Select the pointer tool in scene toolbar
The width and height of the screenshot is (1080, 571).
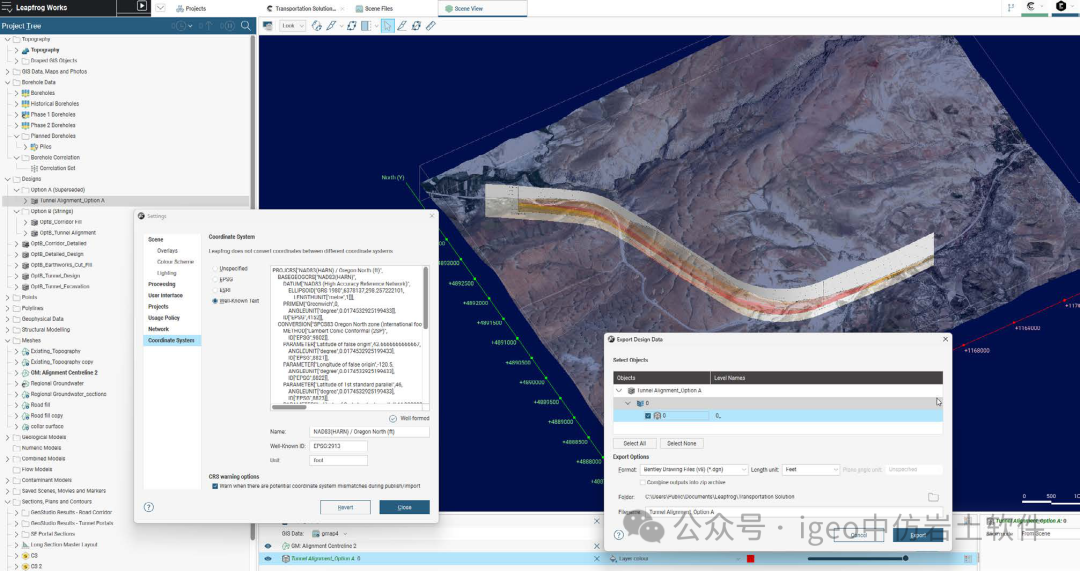point(387,26)
